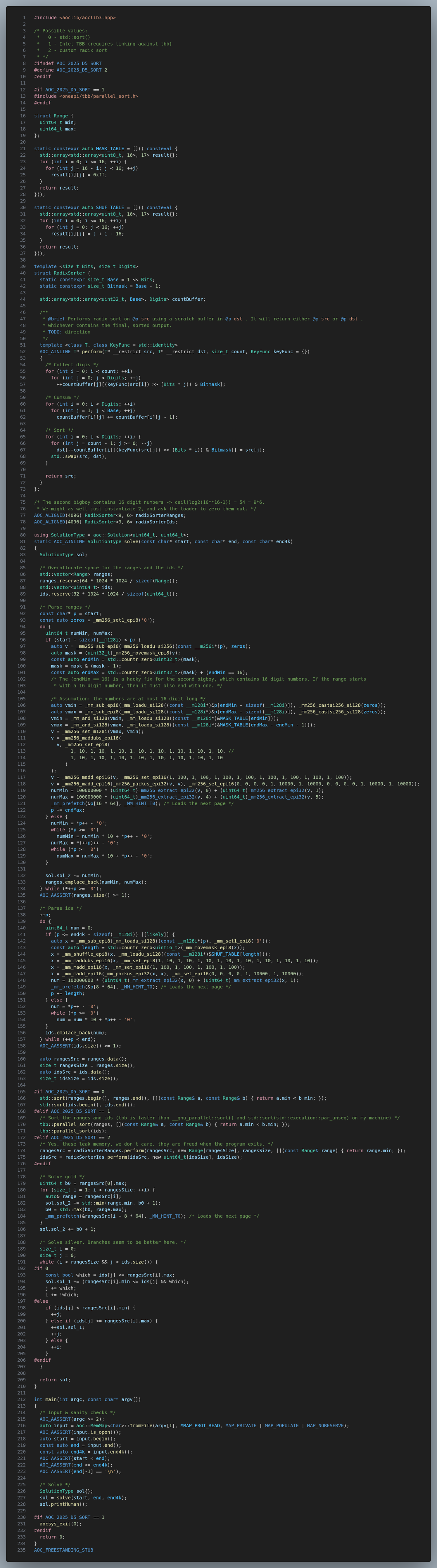Click the '/* Parse ids */' comment
Viewport: 437px width, 1568px height.
click(x=60, y=908)
